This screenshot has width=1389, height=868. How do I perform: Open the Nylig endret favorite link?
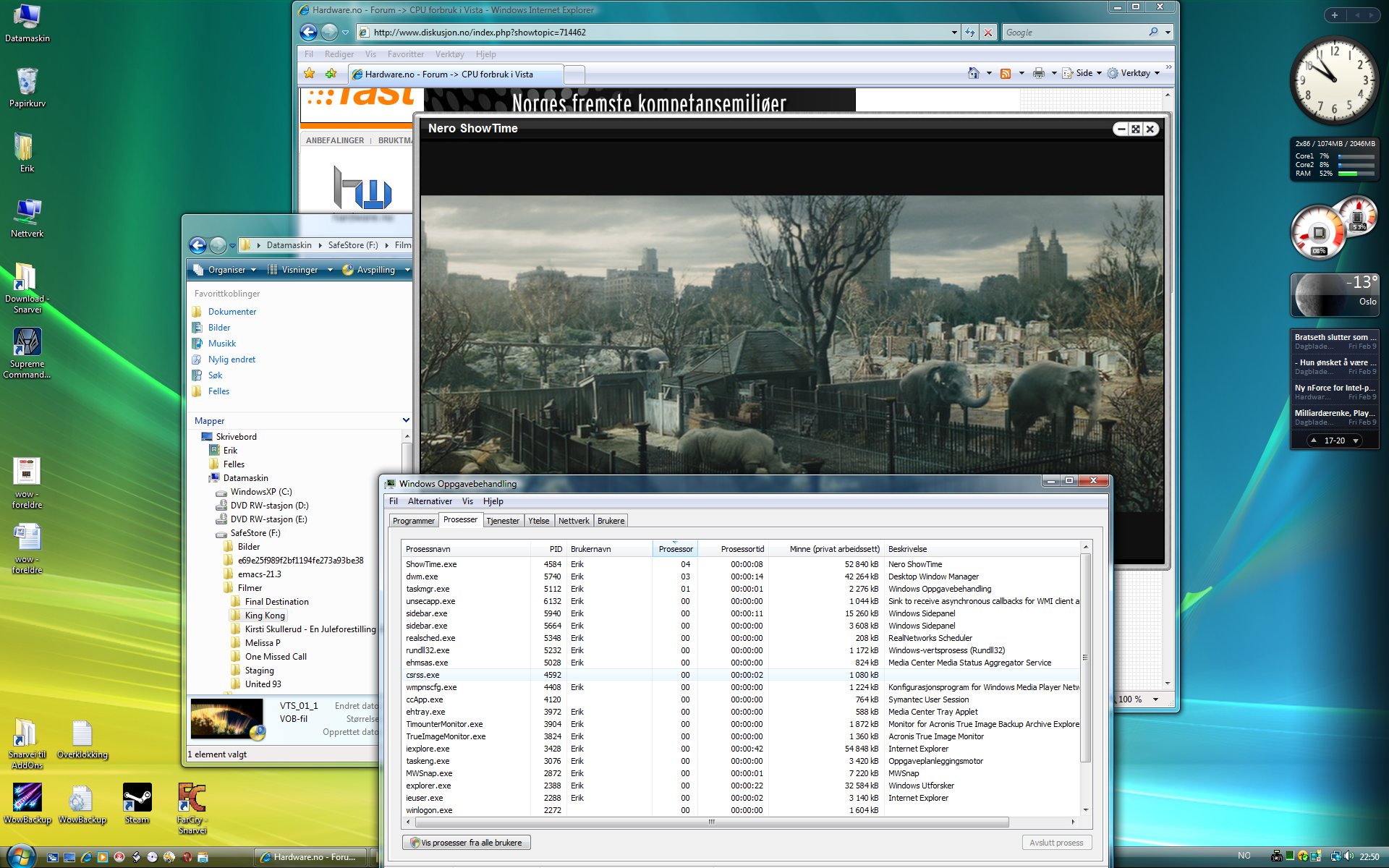point(231,359)
